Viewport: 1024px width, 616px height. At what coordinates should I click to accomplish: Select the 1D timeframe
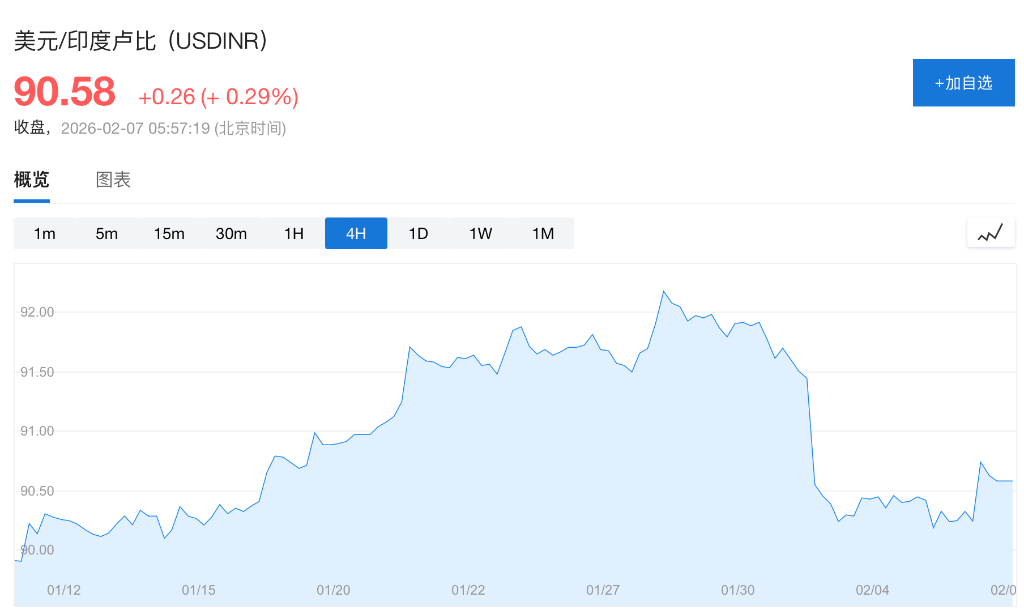418,233
